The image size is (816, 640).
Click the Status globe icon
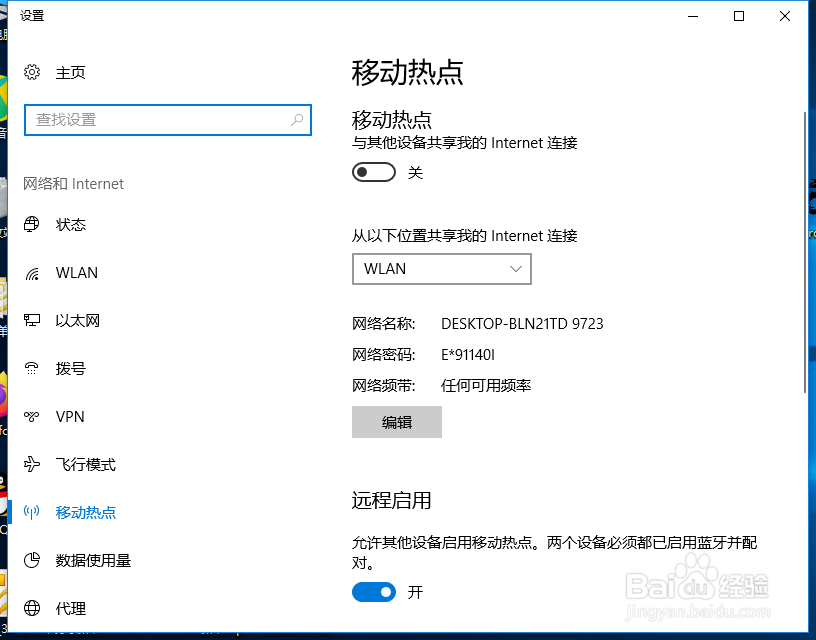pos(32,224)
